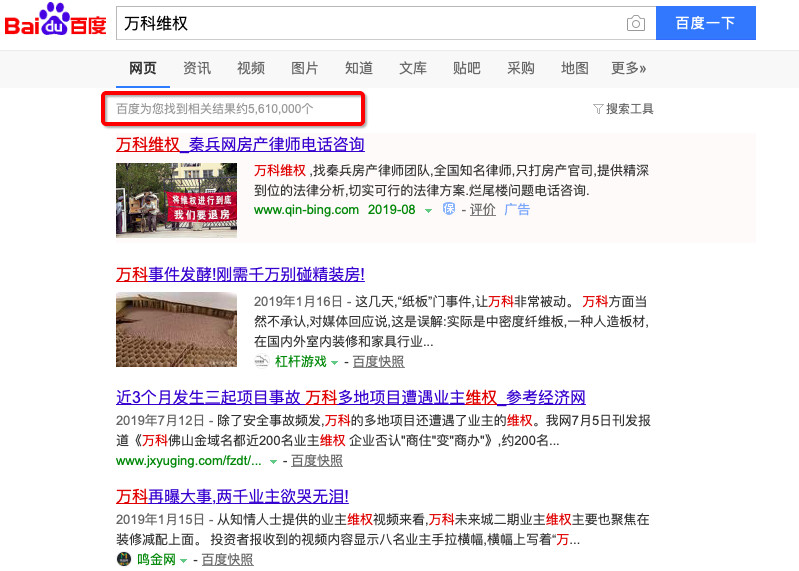Open result 万科再曝大事,两千业主欲哭无泪!

232,496
